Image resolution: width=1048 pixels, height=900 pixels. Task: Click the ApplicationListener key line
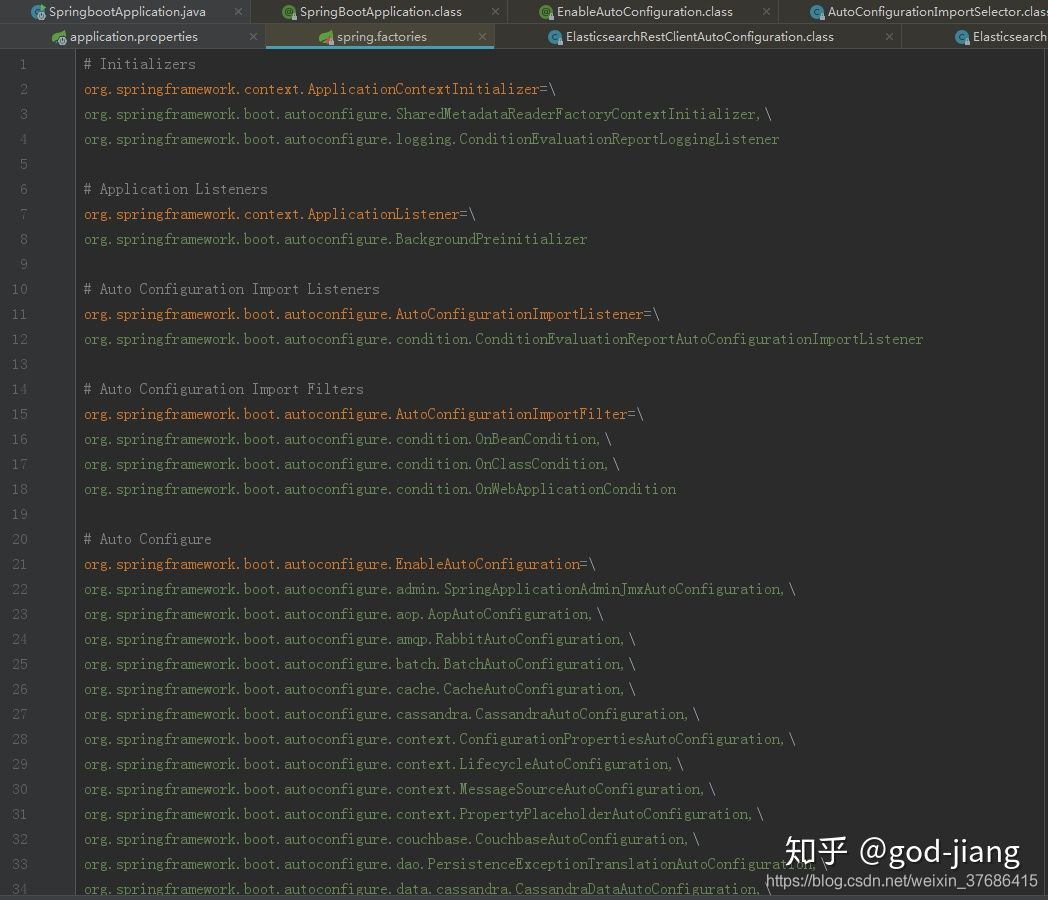[x=279, y=214]
